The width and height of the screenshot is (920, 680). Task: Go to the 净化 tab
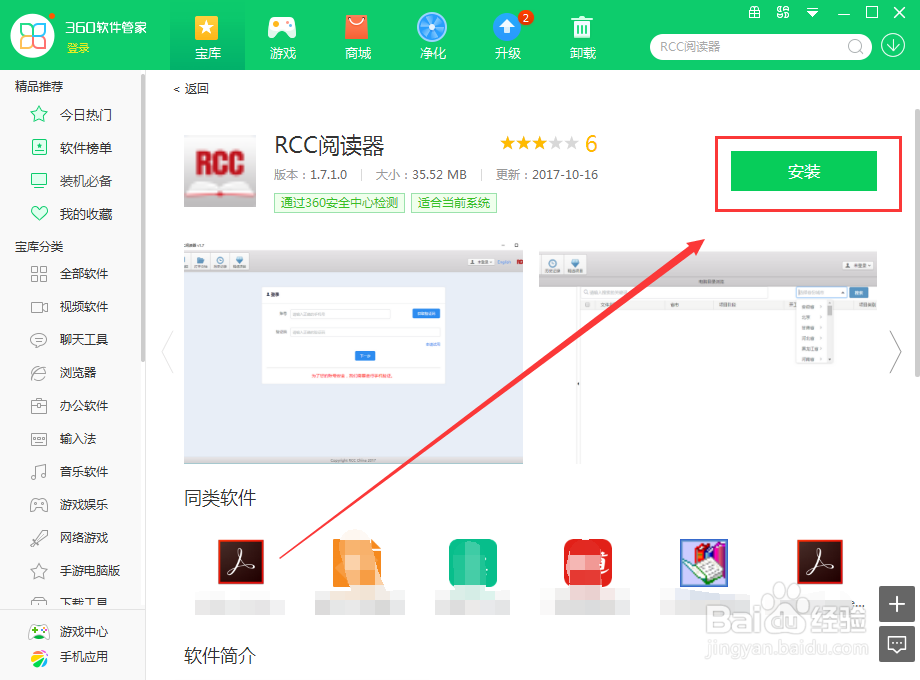432,36
